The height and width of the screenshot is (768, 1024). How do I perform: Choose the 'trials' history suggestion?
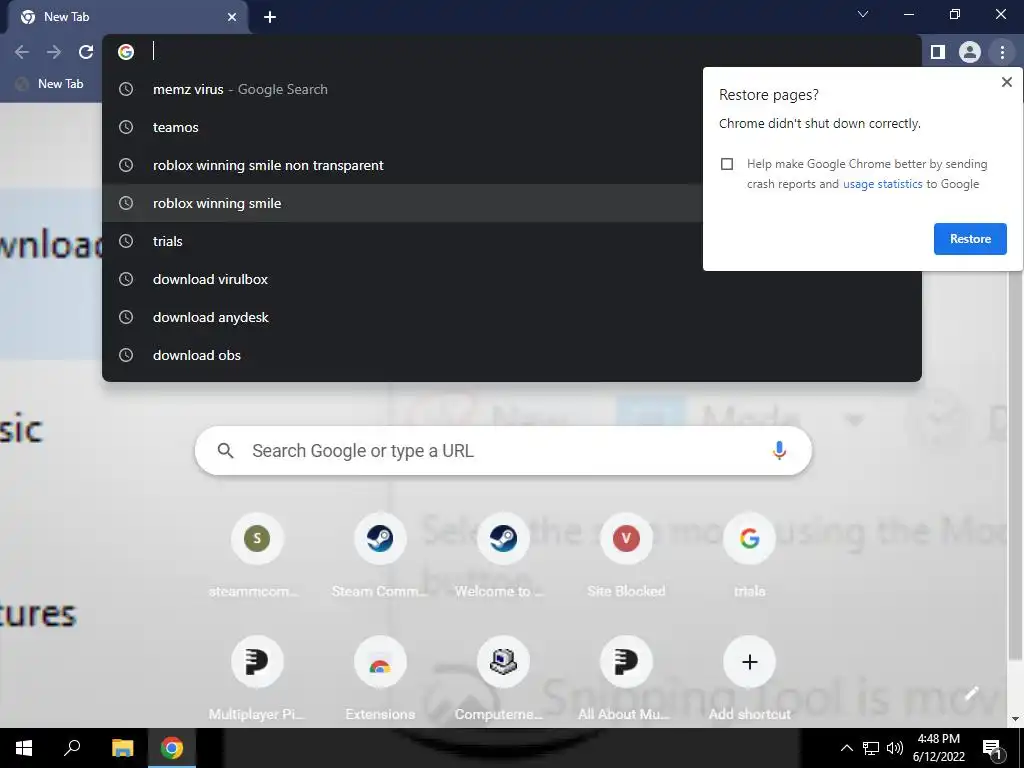pos(512,241)
